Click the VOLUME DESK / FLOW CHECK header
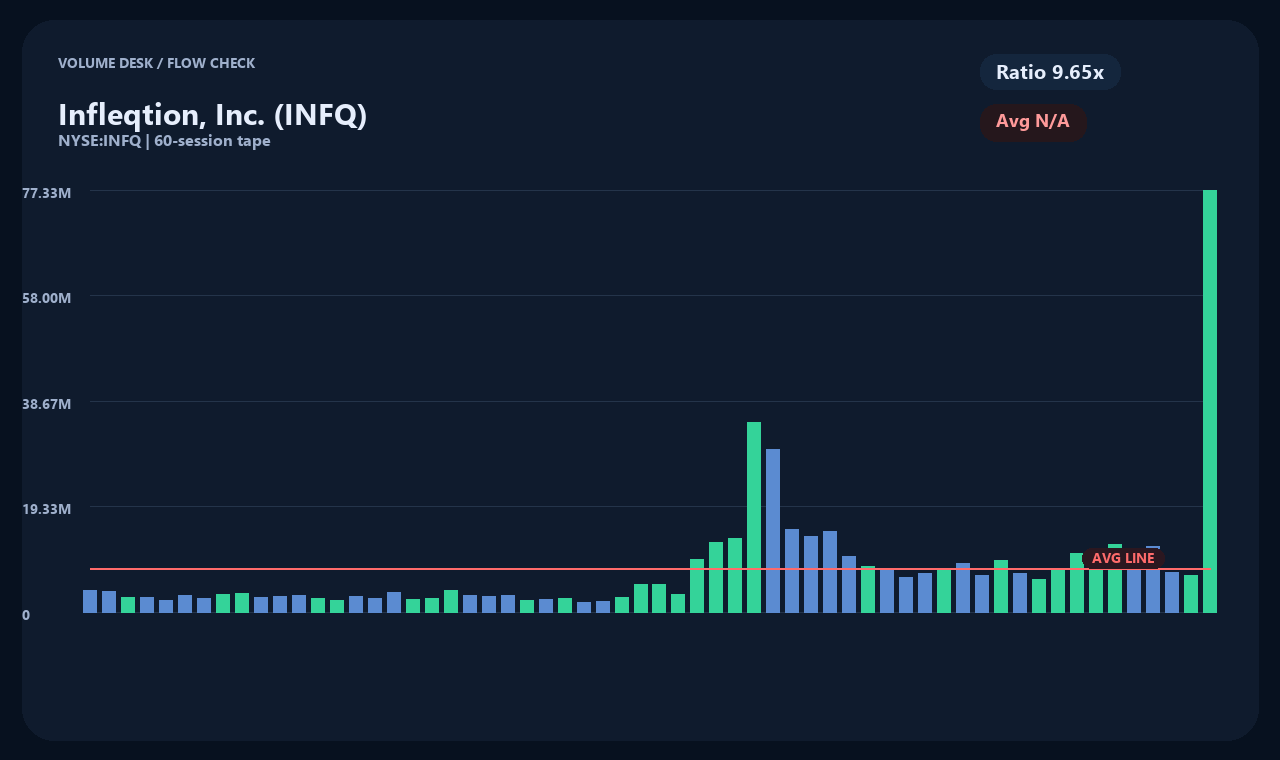The width and height of the screenshot is (1280, 760). tap(157, 63)
